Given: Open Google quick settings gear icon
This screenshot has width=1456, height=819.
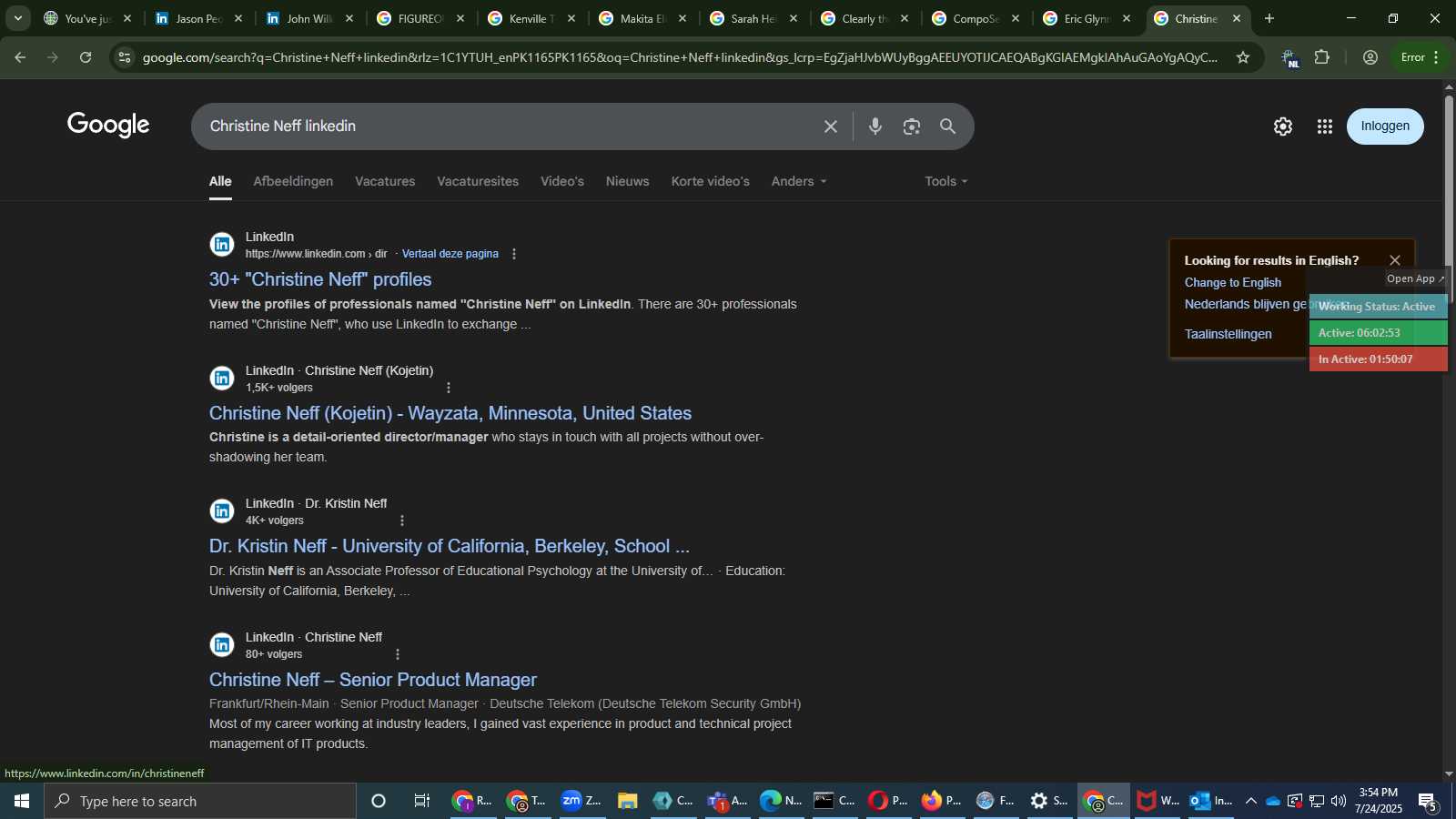Looking at the screenshot, I should (x=1282, y=126).
